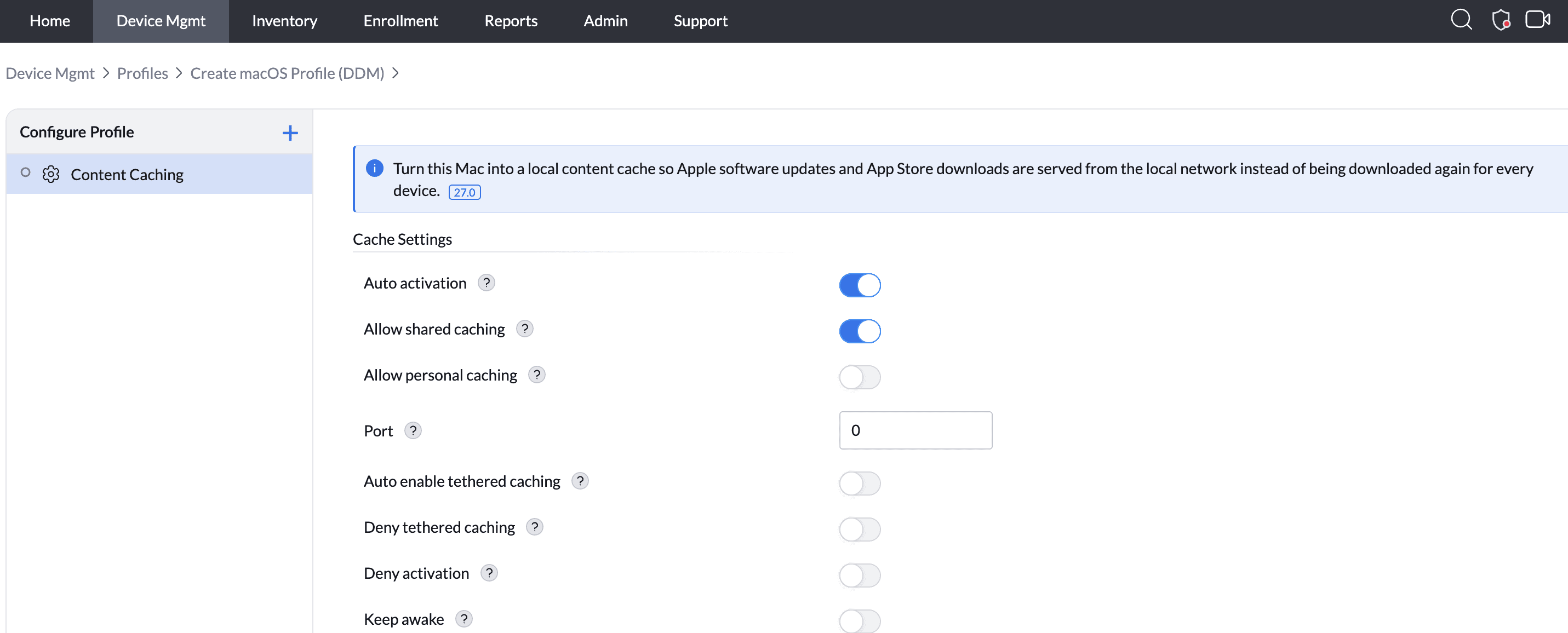Image resolution: width=1568 pixels, height=633 pixels.
Task: Go to the Home tab
Action: [50, 21]
